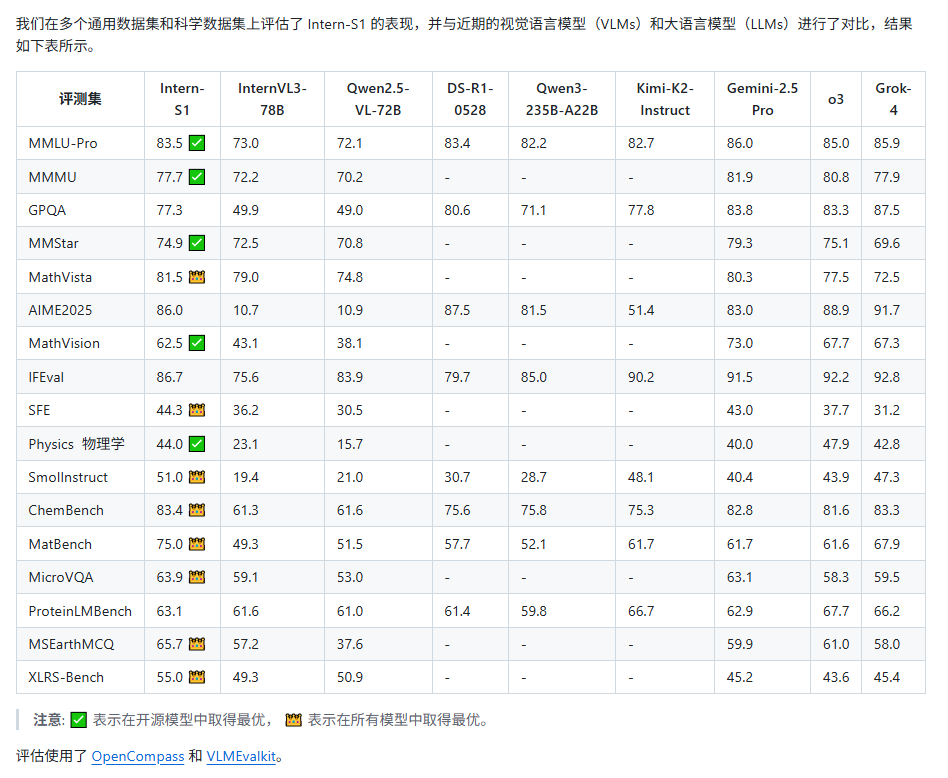Select the MMLU-Pro row label
The height and width of the screenshot is (778, 948).
pos(63,143)
